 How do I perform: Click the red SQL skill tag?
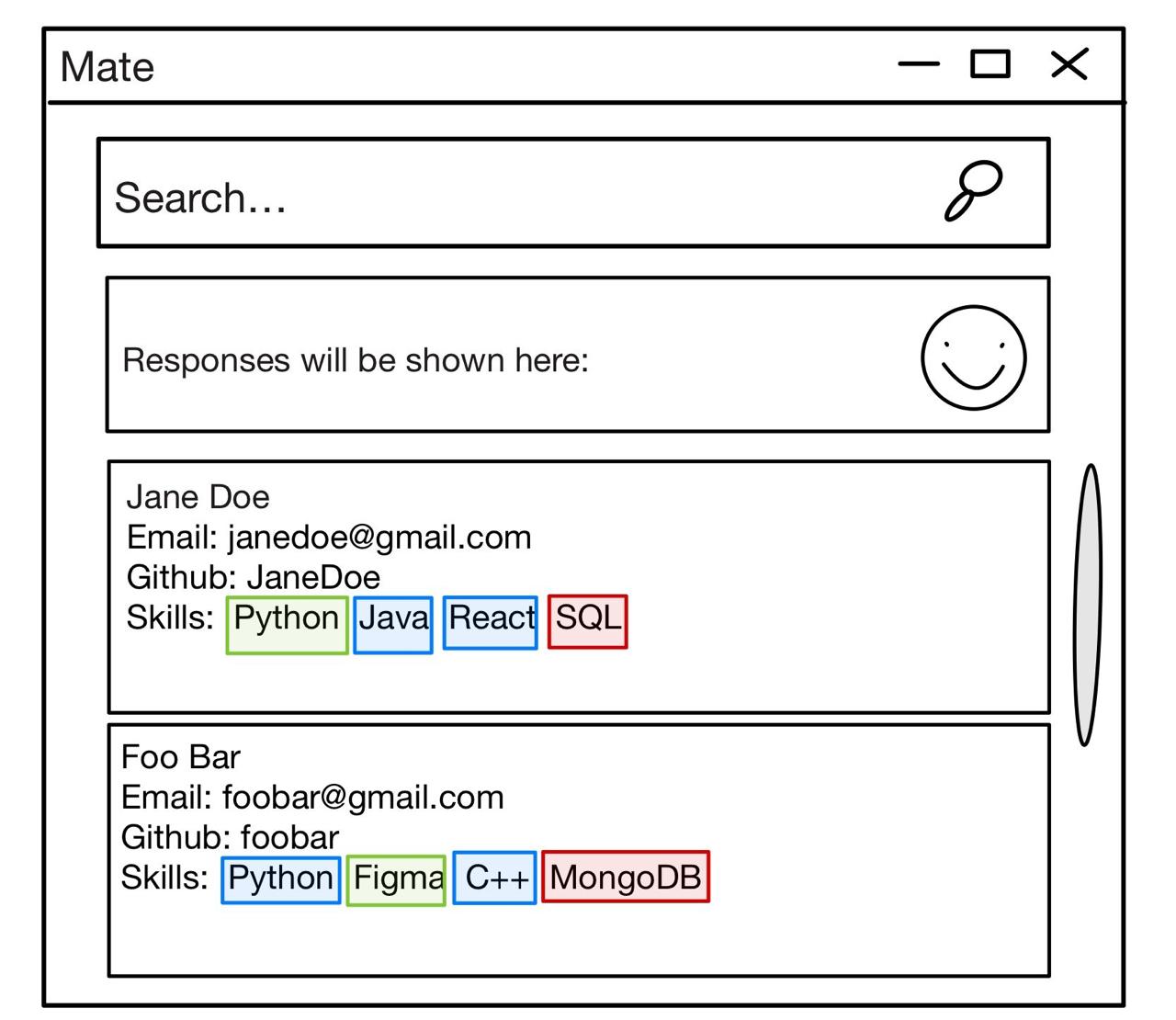(x=588, y=621)
